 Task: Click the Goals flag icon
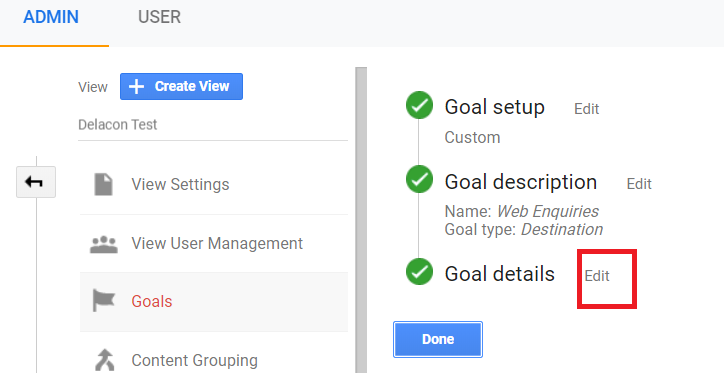tap(103, 301)
